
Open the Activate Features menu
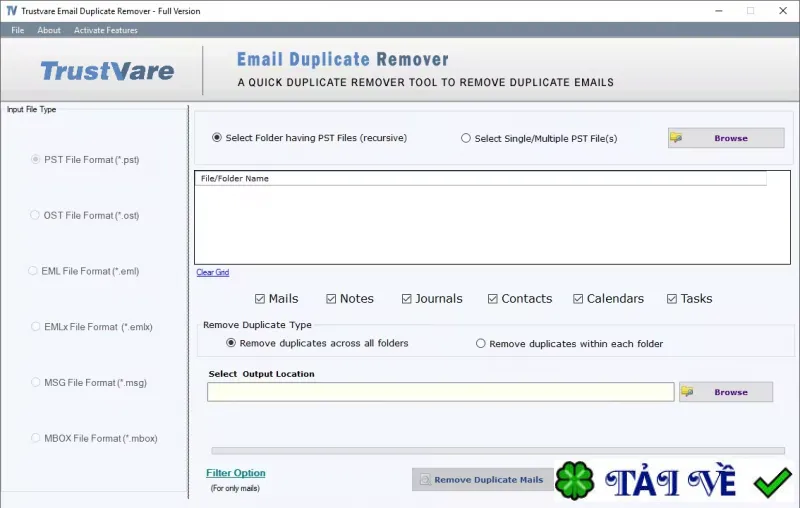click(106, 30)
